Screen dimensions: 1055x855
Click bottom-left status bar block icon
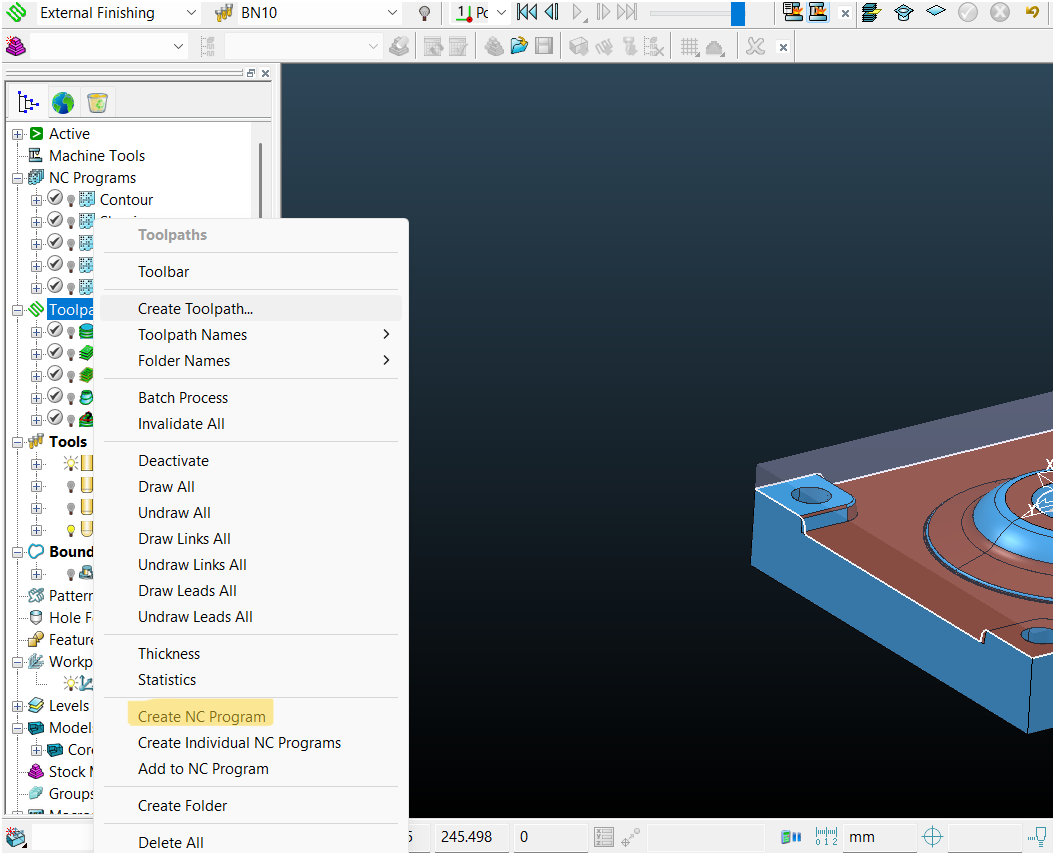16,837
